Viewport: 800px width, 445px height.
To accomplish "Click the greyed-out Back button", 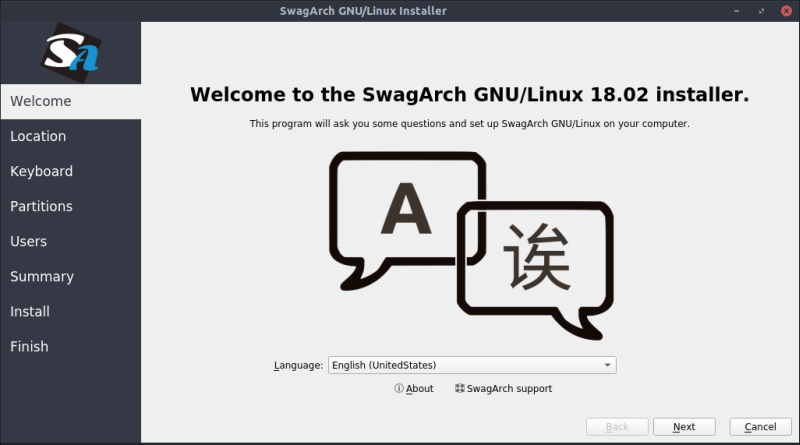I will pyautogui.click(x=617, y=427).
